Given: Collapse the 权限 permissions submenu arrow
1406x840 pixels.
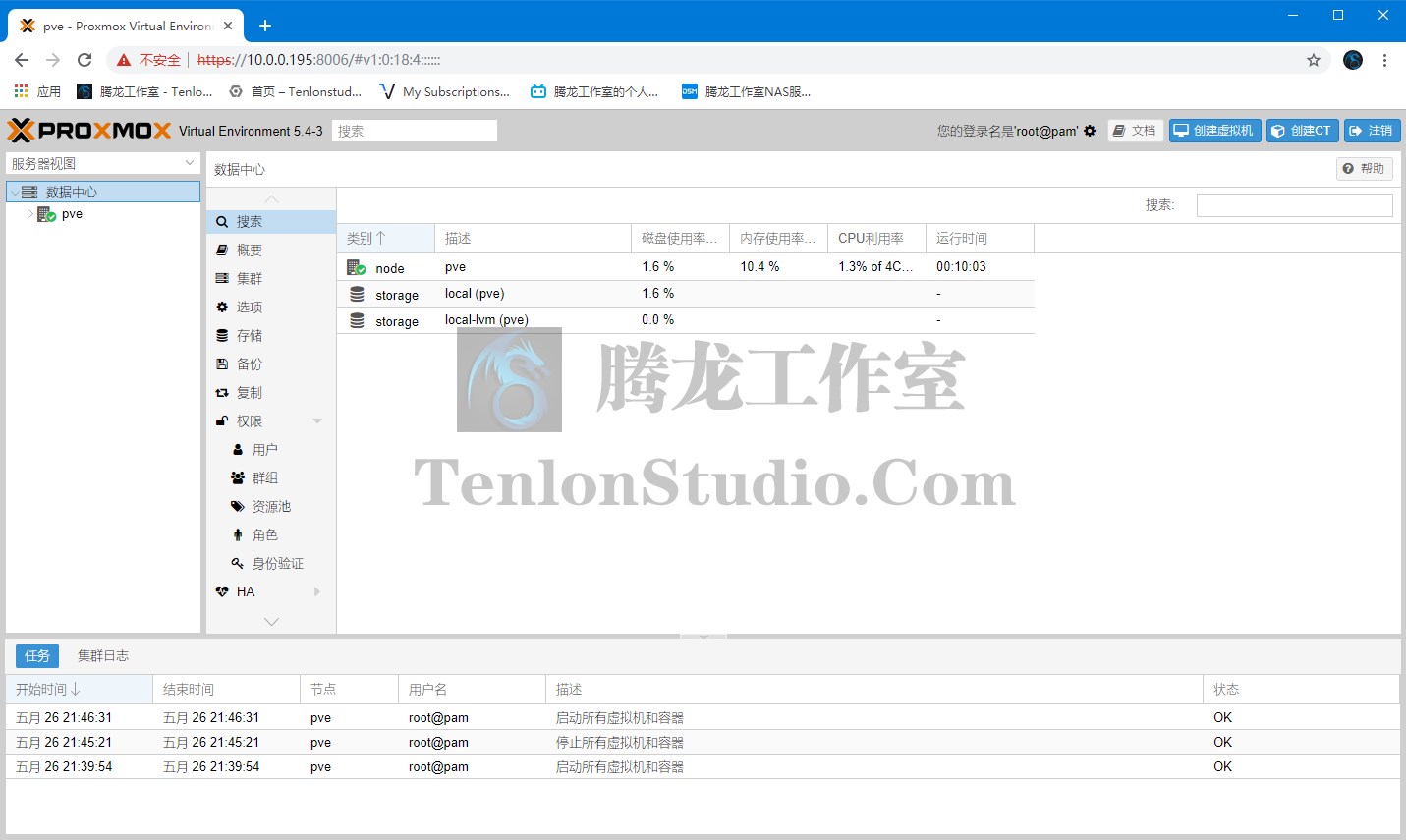Looking at the screenshot, I should (317, 421).
